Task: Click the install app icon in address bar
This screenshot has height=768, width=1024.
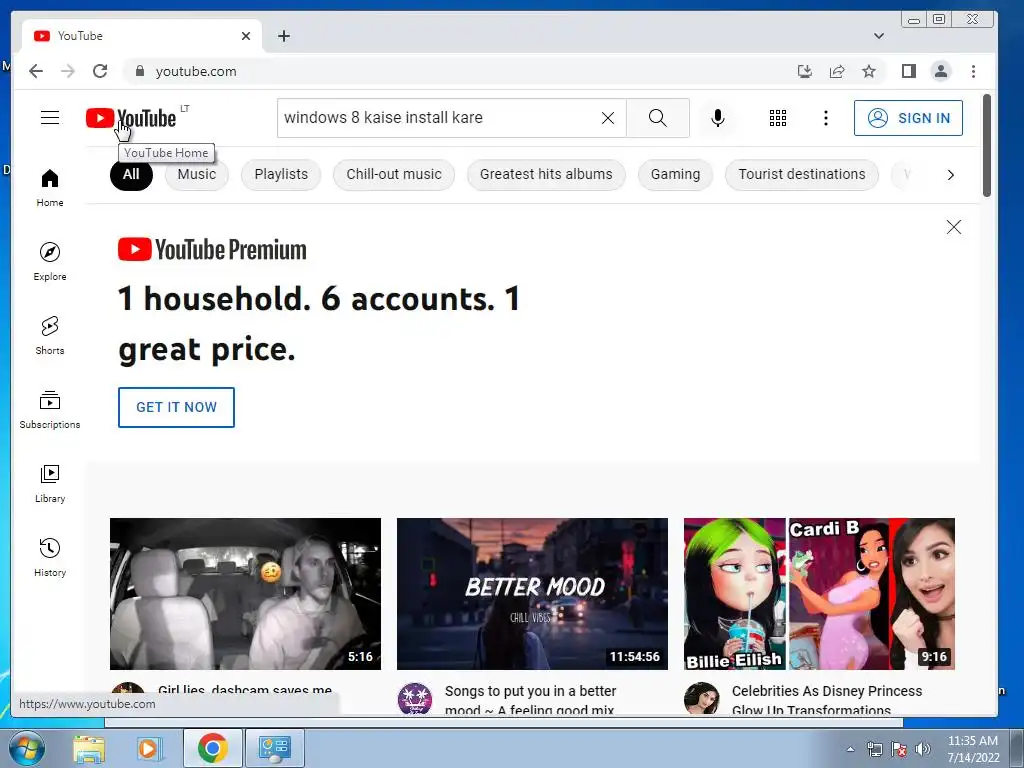Action: coord(805,71)
